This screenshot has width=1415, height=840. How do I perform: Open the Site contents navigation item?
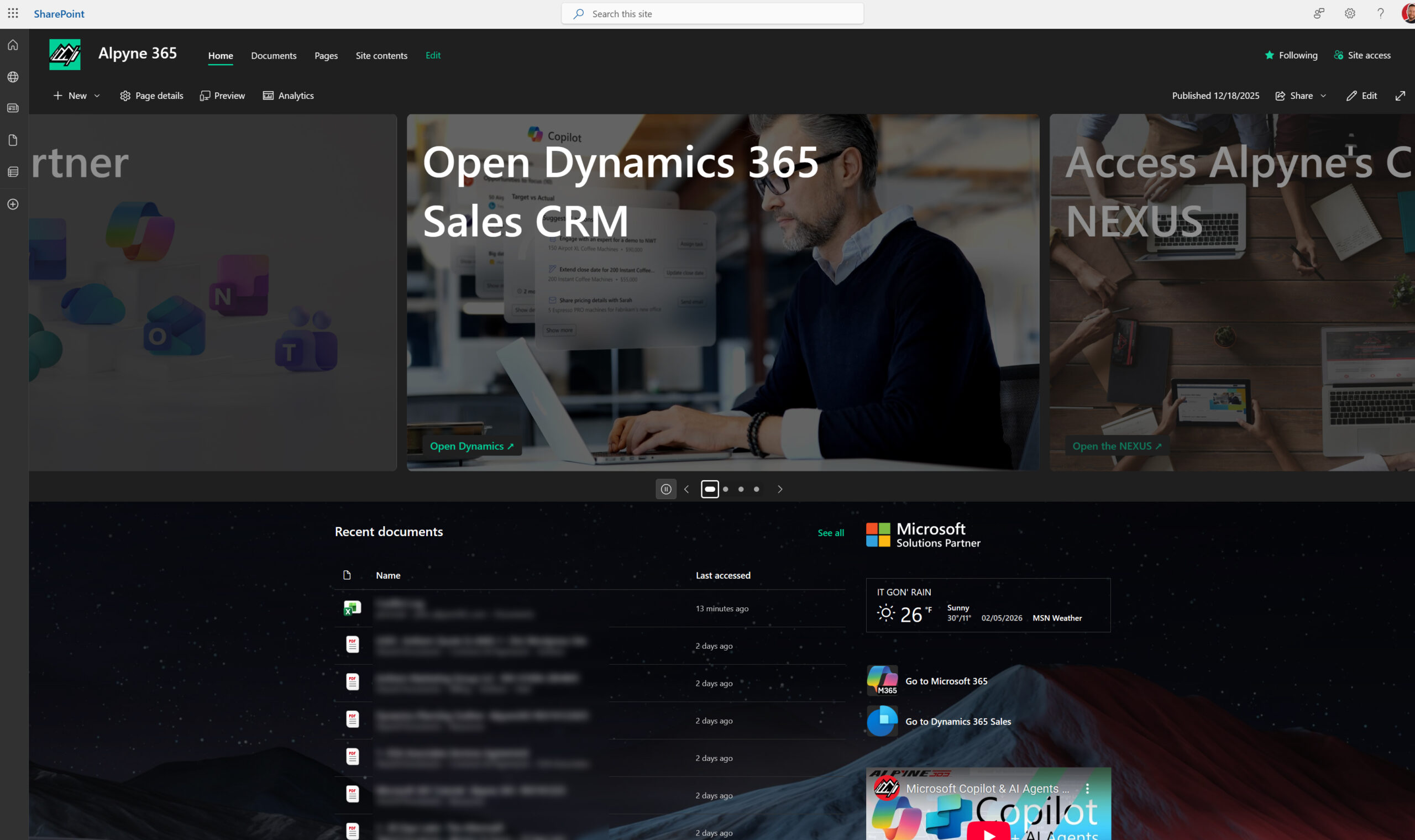pos(381,55)
